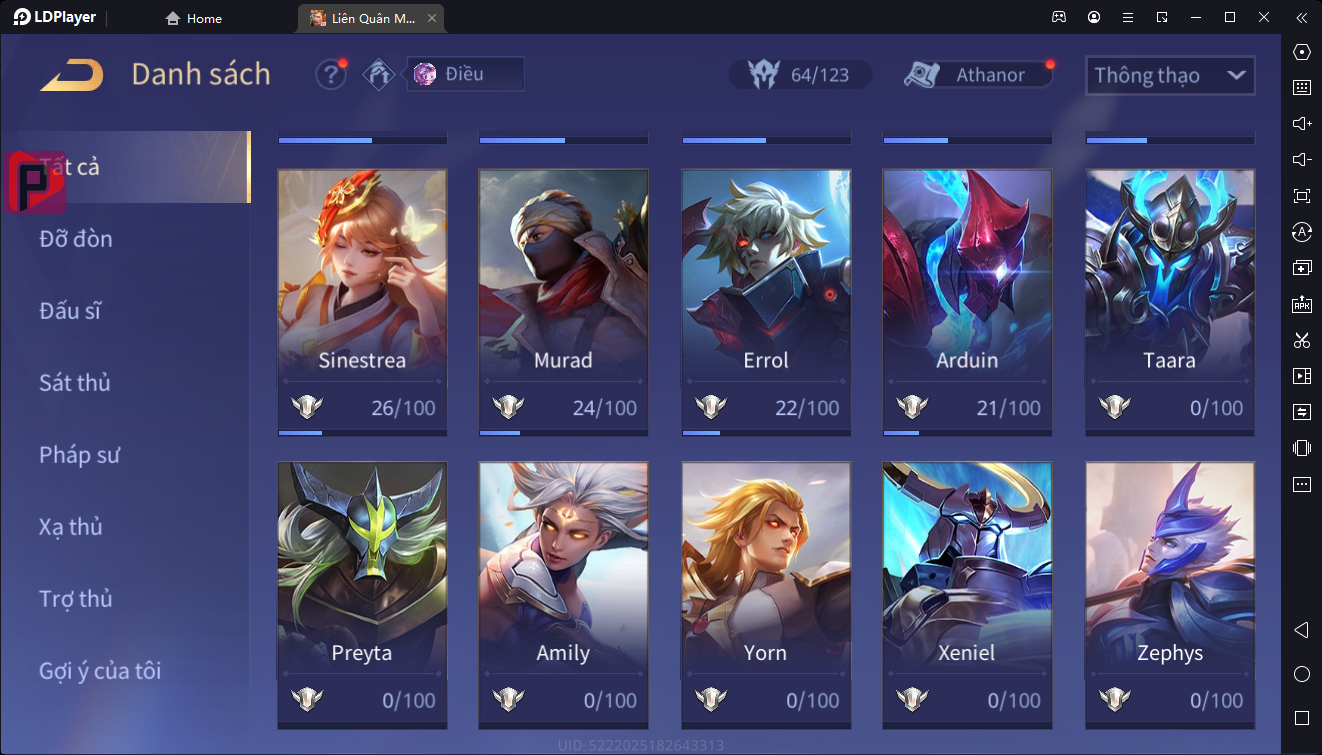Click the 64/123 hero count button

(x=800, y=75)
